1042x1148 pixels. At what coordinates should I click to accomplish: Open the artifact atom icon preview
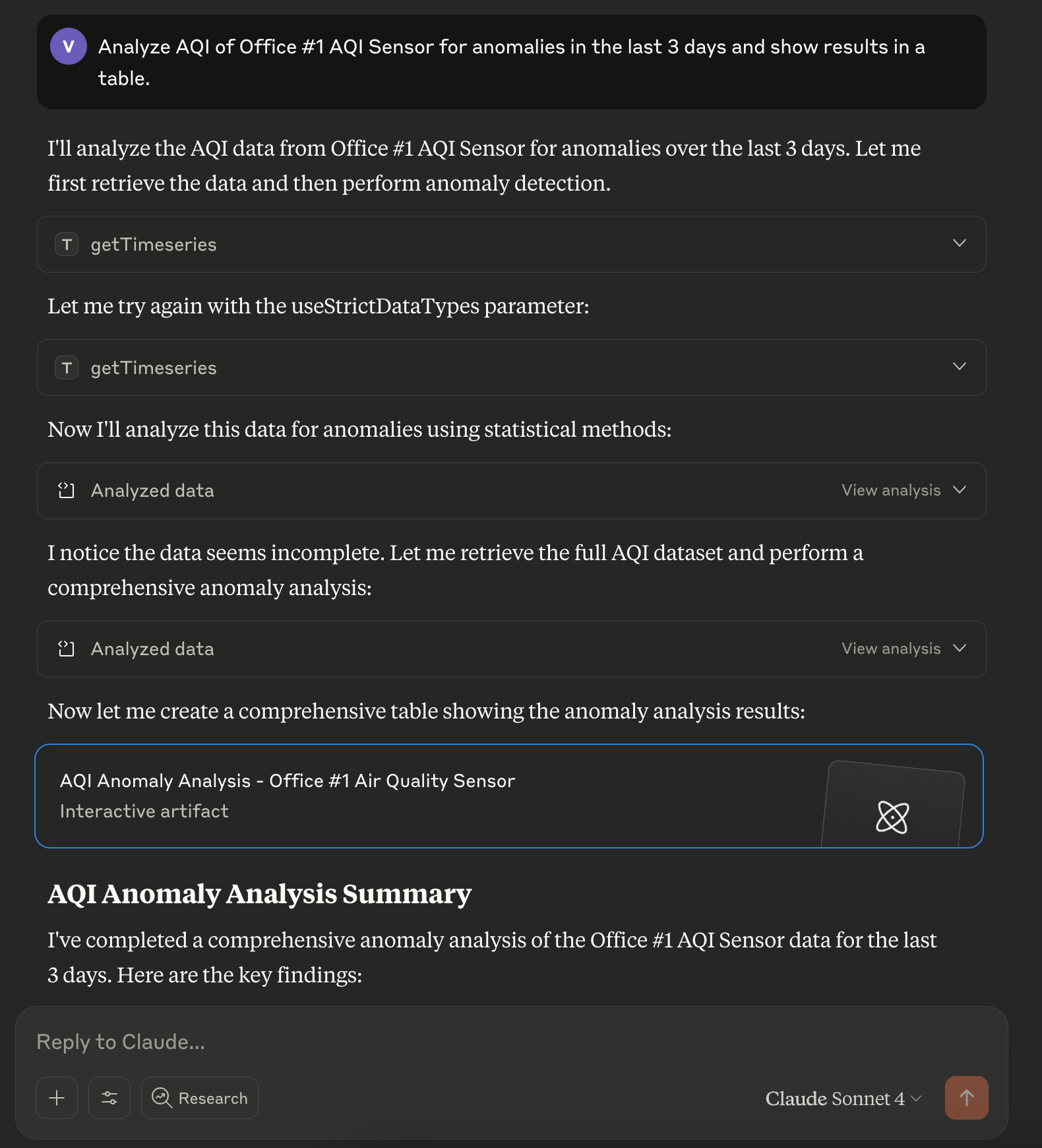(892, 817)
